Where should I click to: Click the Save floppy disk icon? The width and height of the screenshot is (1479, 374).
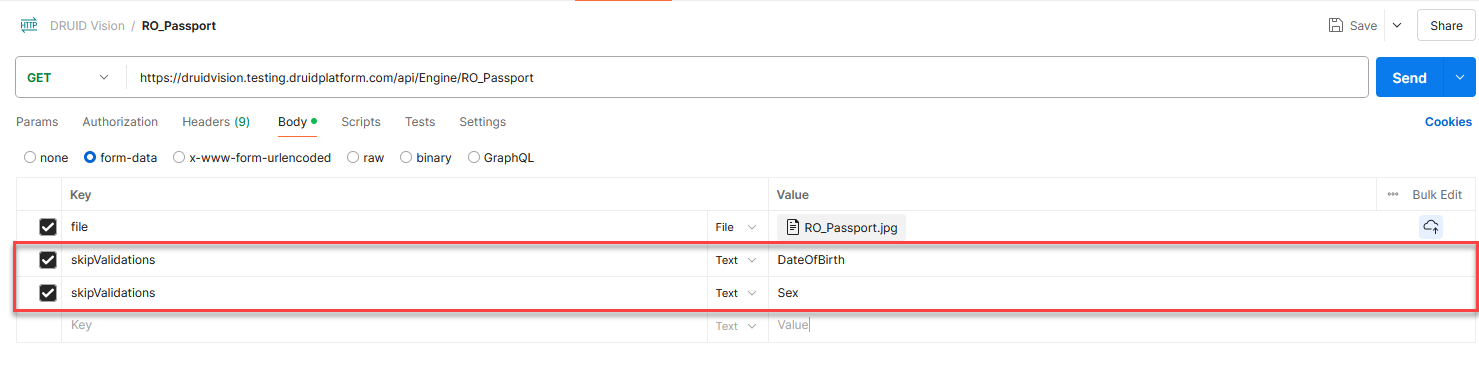[x=1335, y=26]
